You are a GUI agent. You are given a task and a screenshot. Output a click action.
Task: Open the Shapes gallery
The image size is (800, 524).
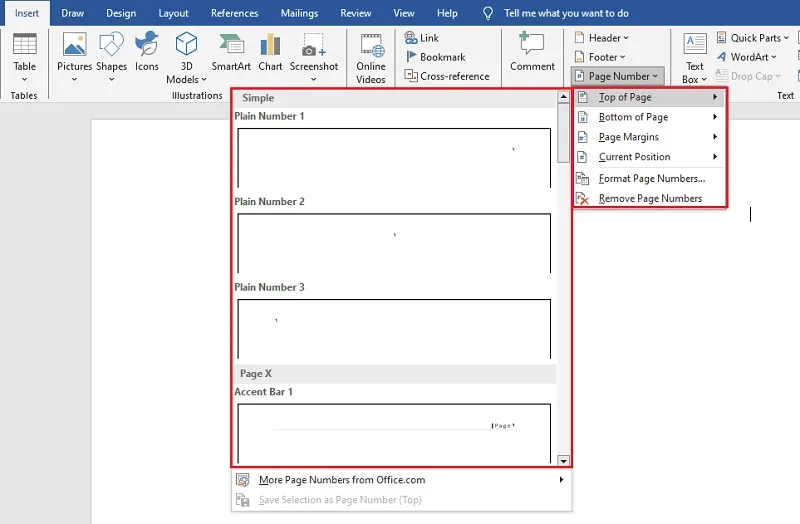pos(111,57)
